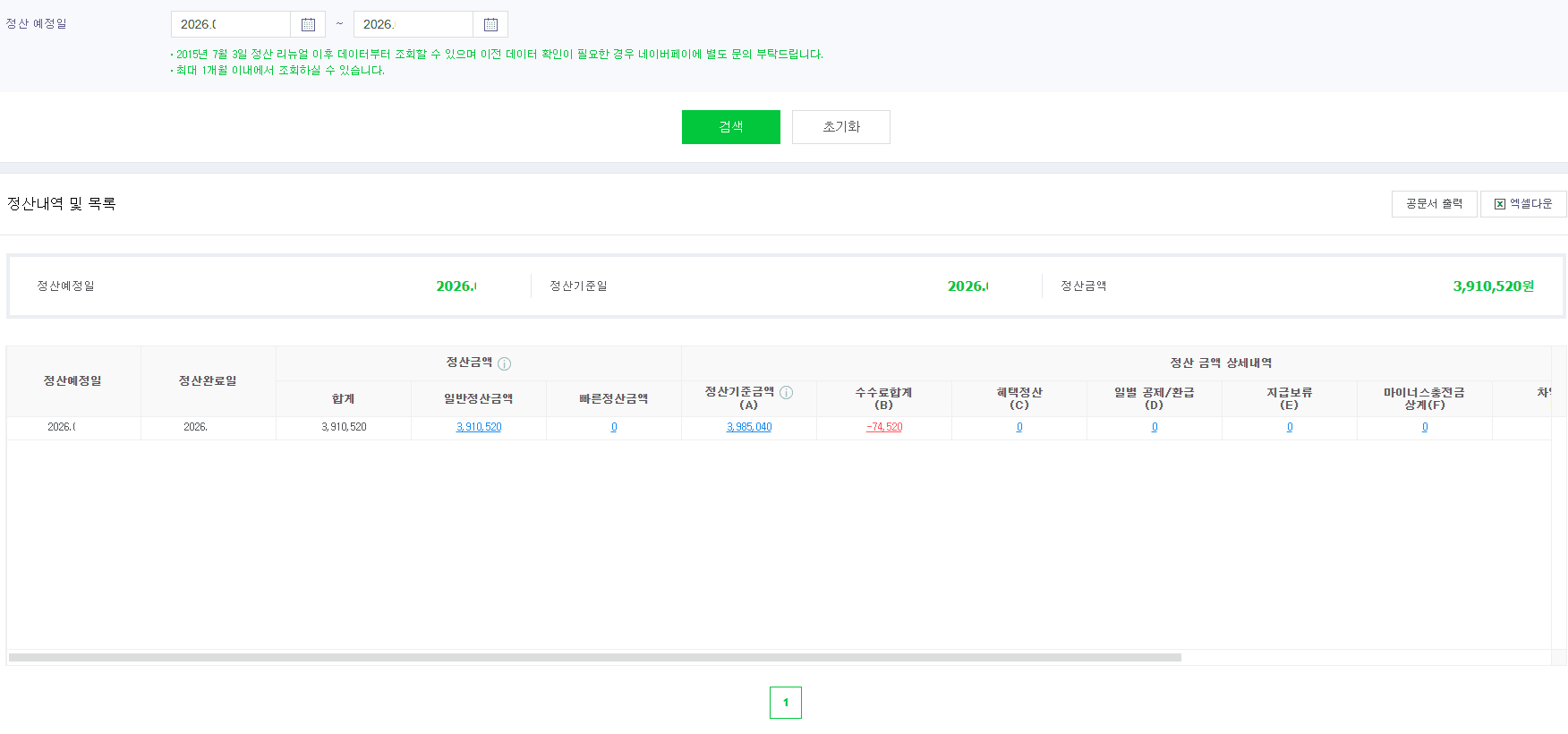Click the end date input field
Screen dimensions: 1568x734
(x=413, y=24)
